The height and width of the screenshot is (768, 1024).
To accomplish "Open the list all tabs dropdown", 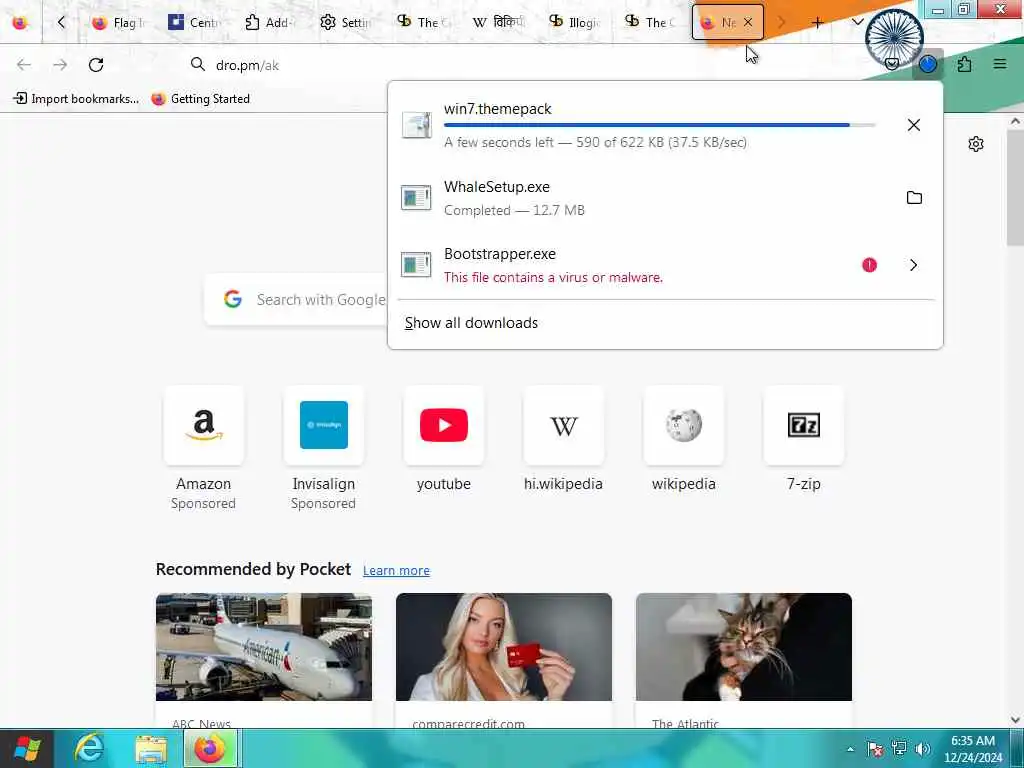I will tap(857, 23).
